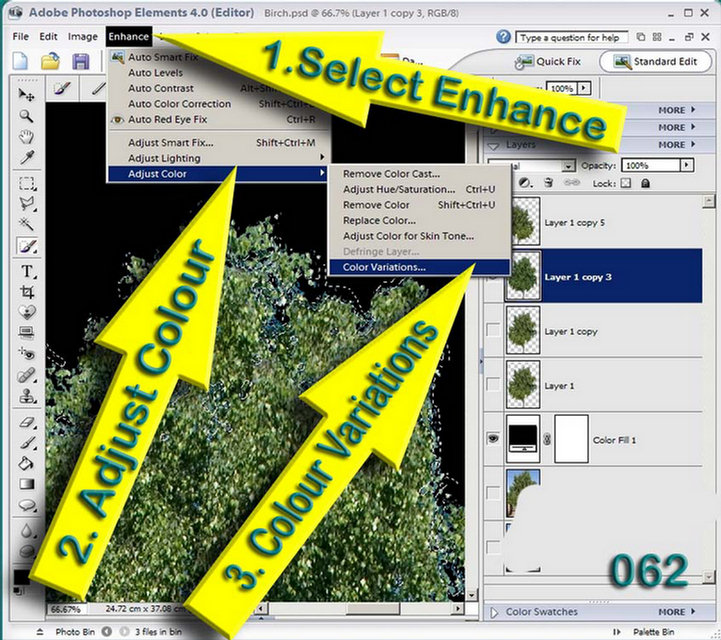Hide the Color Fill 1 layer eye
This screenshot has height=640, width=721.
(x=493, y=439)
